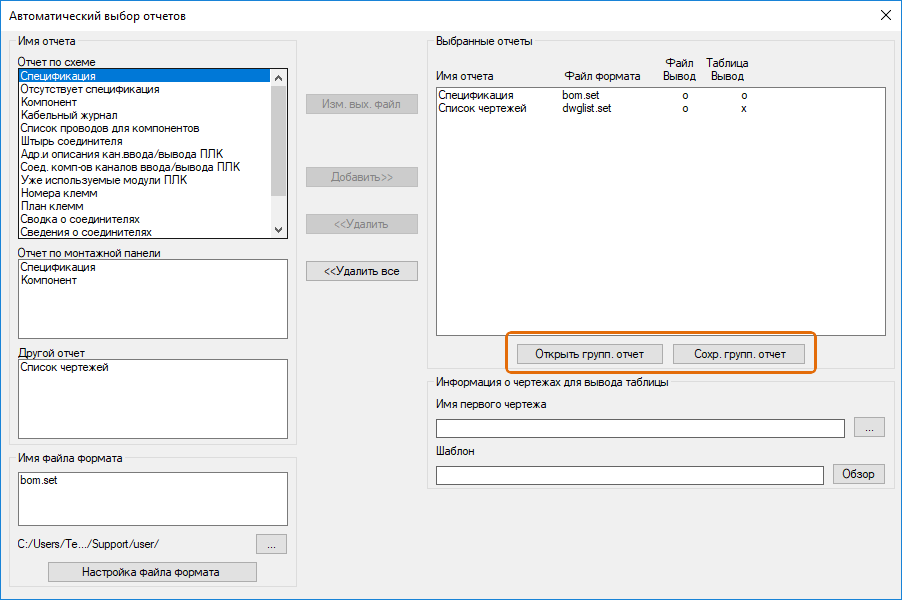Select Компонент in the panel report list

(49, 280)
